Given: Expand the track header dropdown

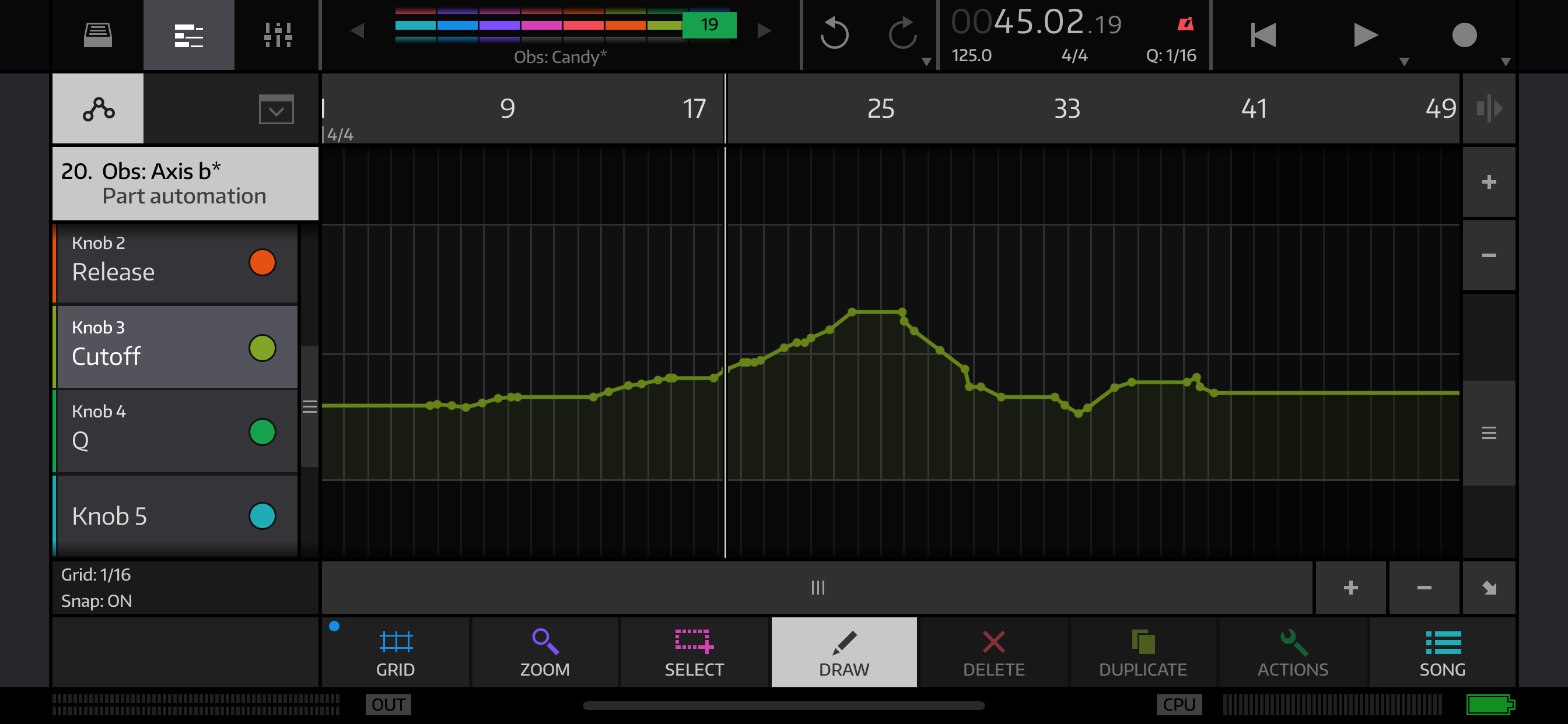Looking at the screenshot, I should point(276,110).
